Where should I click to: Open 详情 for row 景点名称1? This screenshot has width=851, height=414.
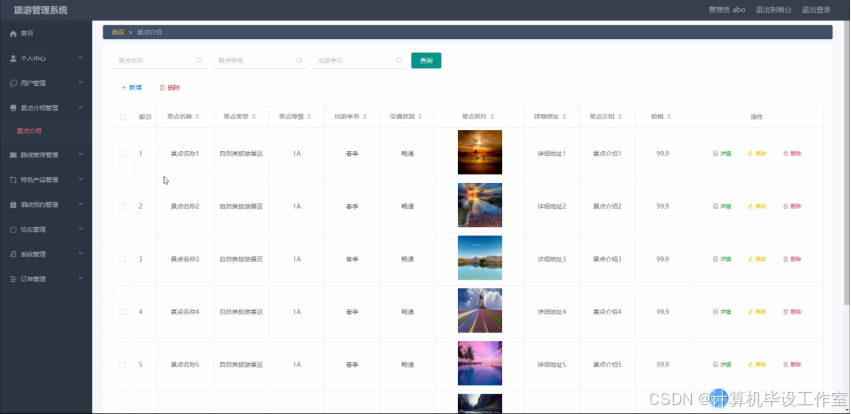(722, 154)
